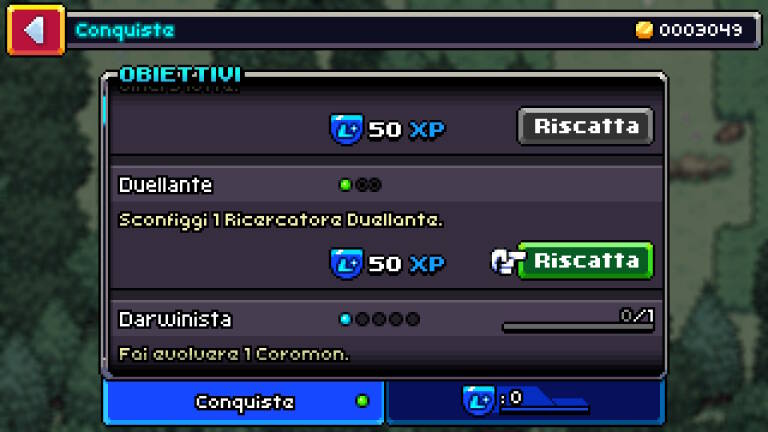Click the Conquiste header title

[x=125, y=30]
